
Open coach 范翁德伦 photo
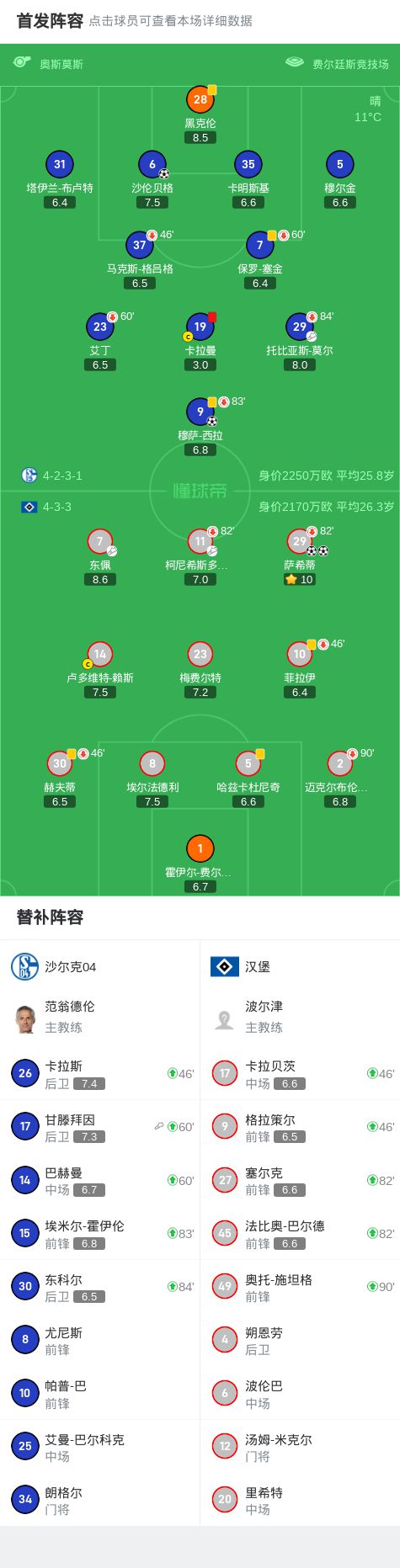(x=25, y=1017)
